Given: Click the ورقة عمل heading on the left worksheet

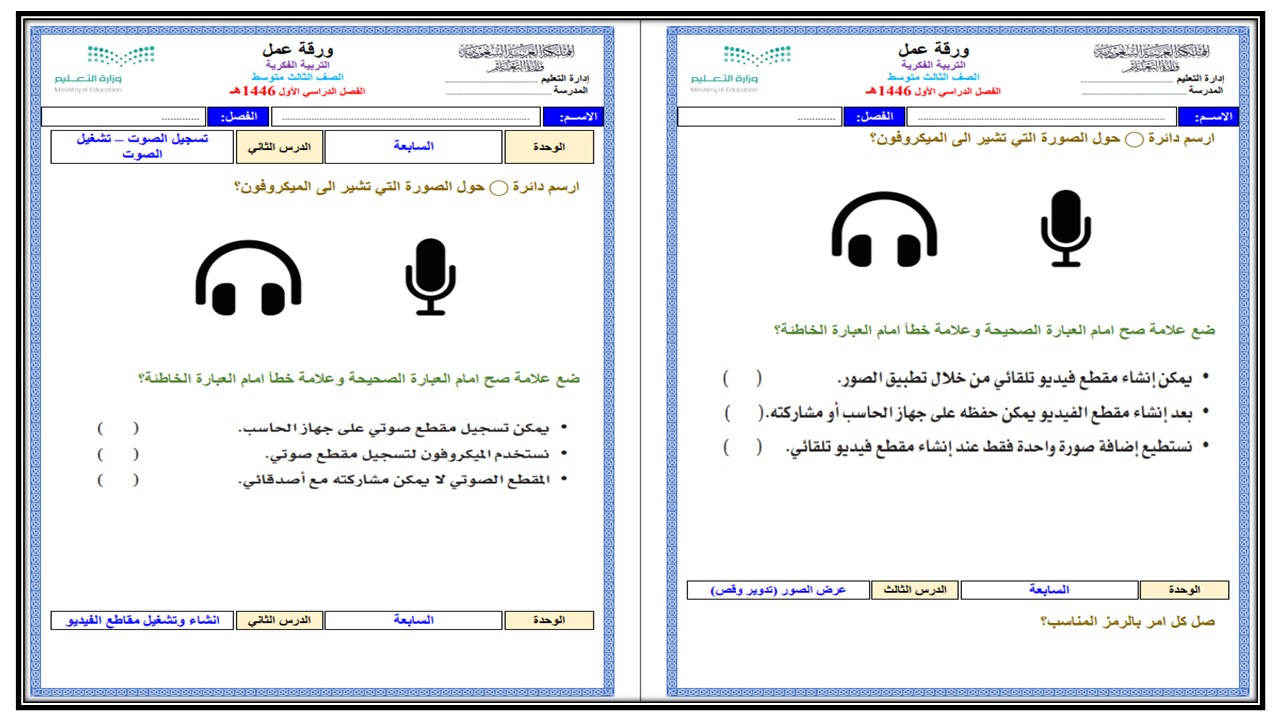Looking at the screenshot, I should click(x=298, y=49).
